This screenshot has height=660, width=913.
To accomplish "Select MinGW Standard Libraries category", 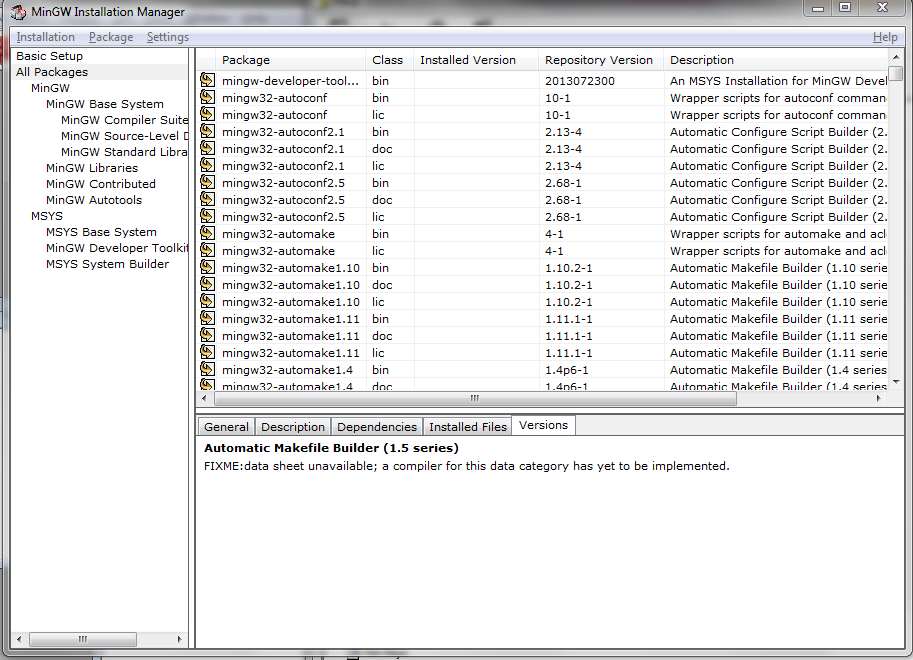I will point(125,152).
